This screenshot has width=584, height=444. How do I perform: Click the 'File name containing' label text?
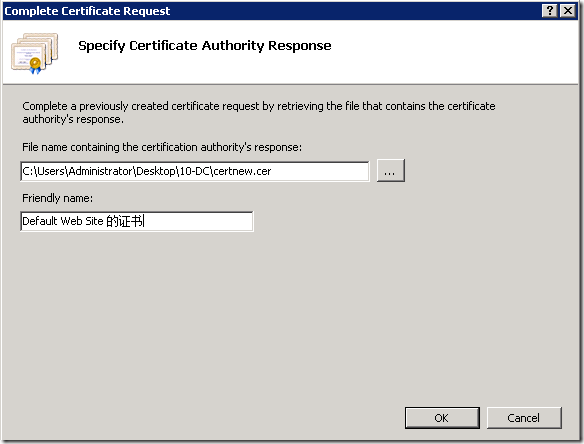tap(162, 147)
